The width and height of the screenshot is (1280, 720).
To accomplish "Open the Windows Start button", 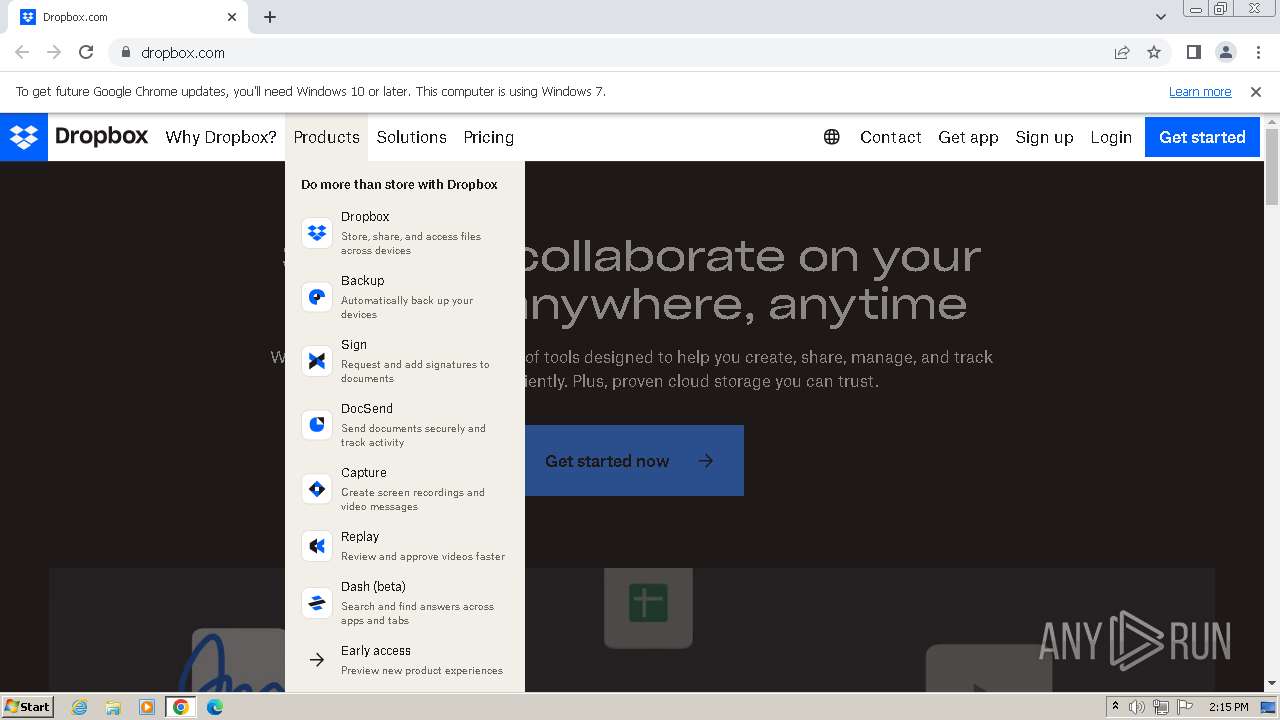I will coord(28,706).
